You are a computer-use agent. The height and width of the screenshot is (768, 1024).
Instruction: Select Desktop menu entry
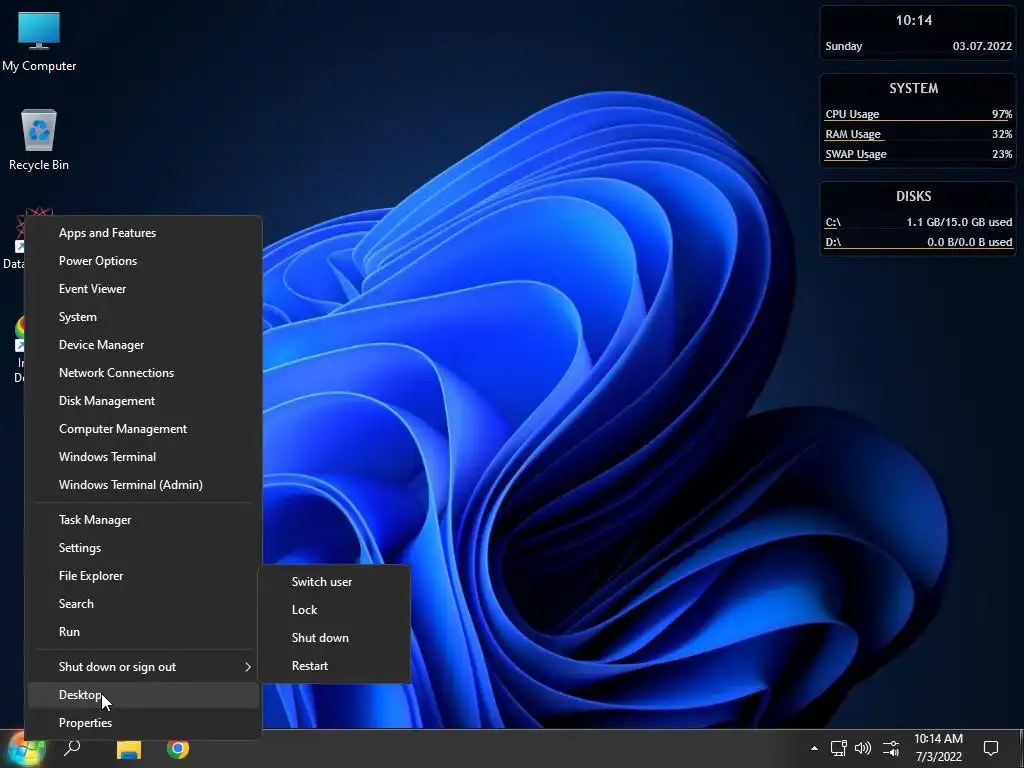coord(144,695)
